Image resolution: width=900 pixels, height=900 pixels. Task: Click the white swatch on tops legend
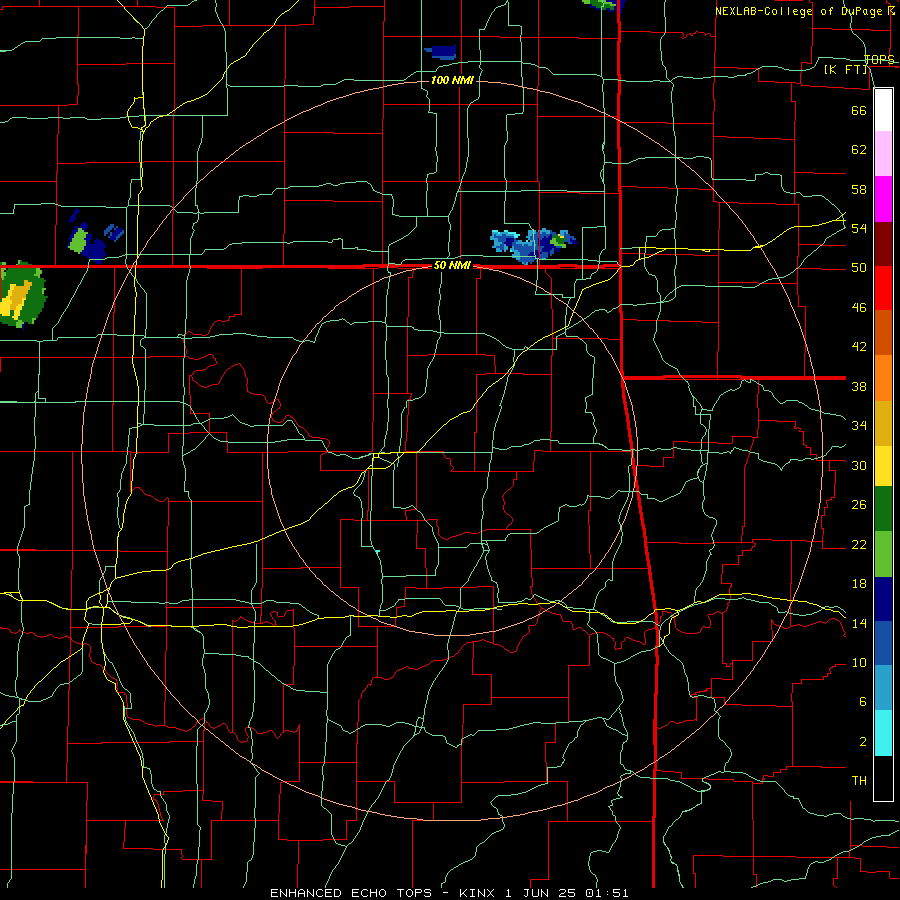tap(883, 110)
